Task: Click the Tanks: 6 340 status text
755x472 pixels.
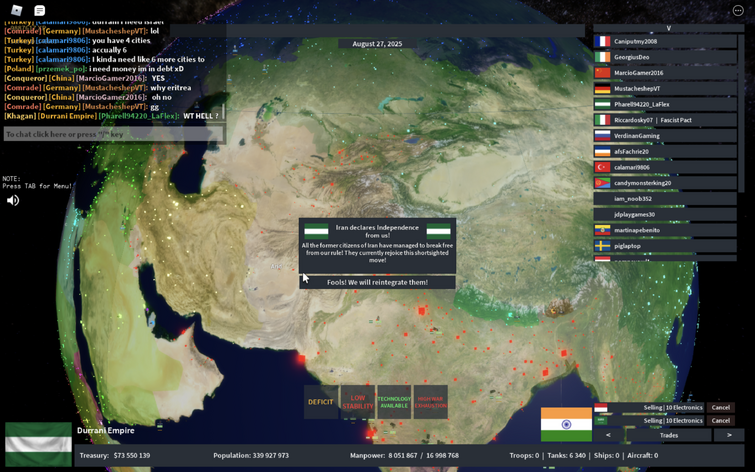Action: click(567, 455)
